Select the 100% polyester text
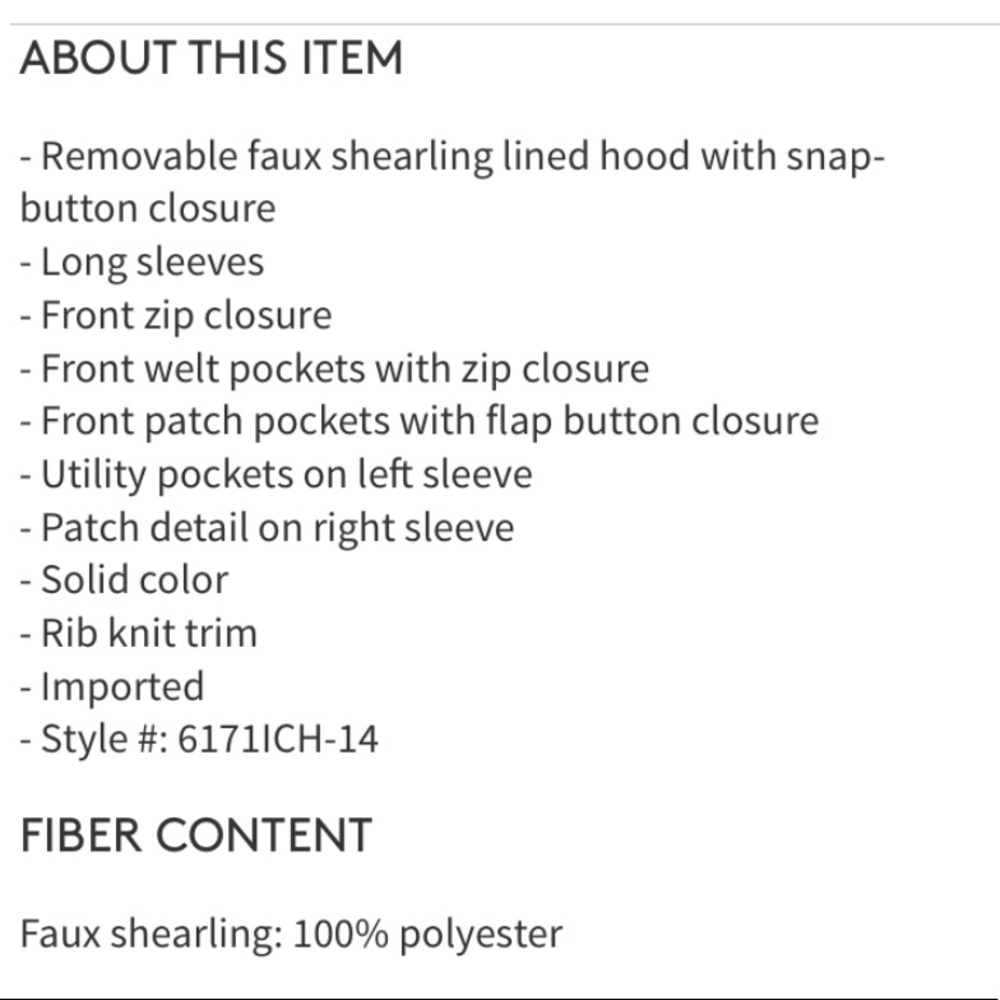1000x1000 pixels. 427,934
